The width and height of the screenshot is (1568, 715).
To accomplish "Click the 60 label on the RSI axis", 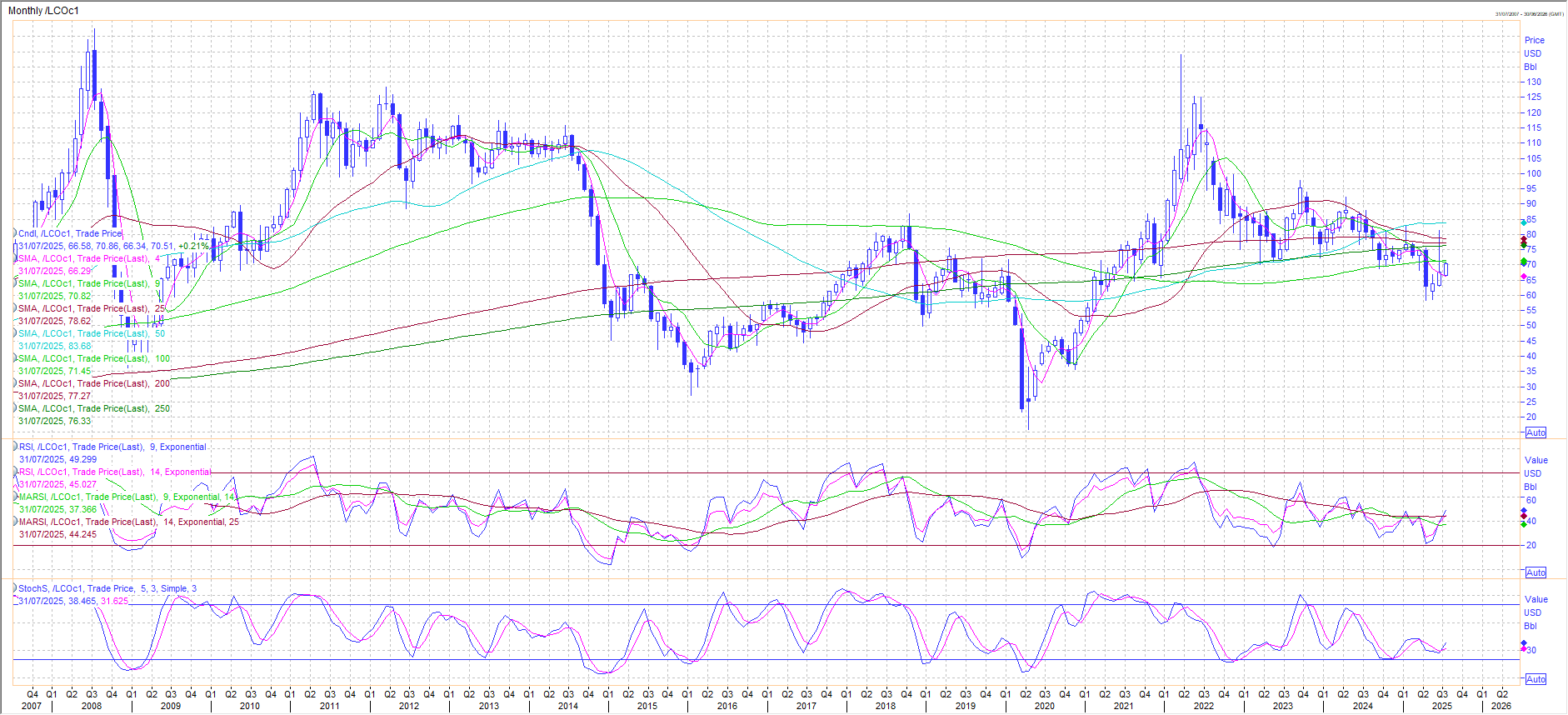I will pyautogui.click(x=1531, y=500).
